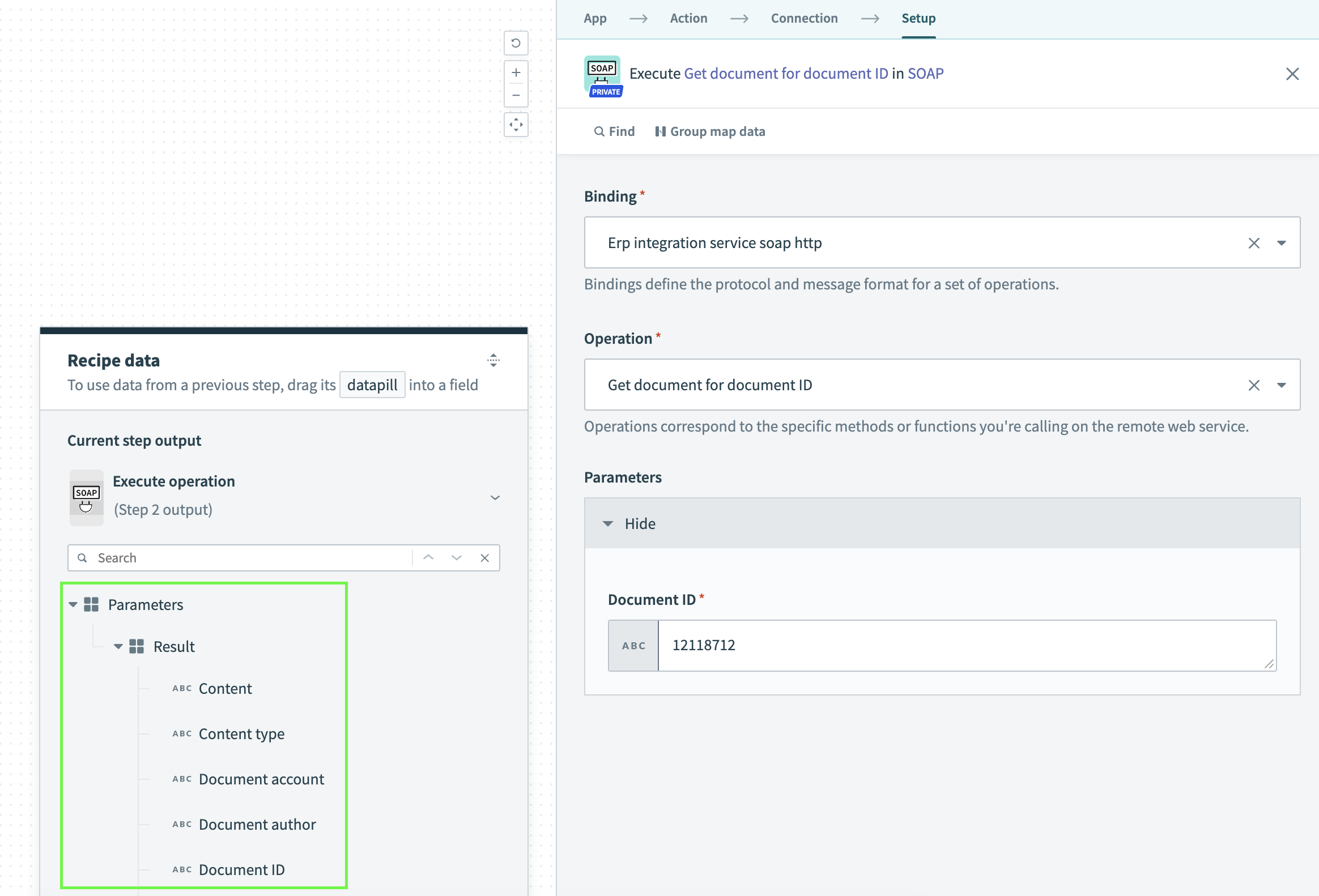
Task: Click the Group map data icon
Action: [660, 131]
